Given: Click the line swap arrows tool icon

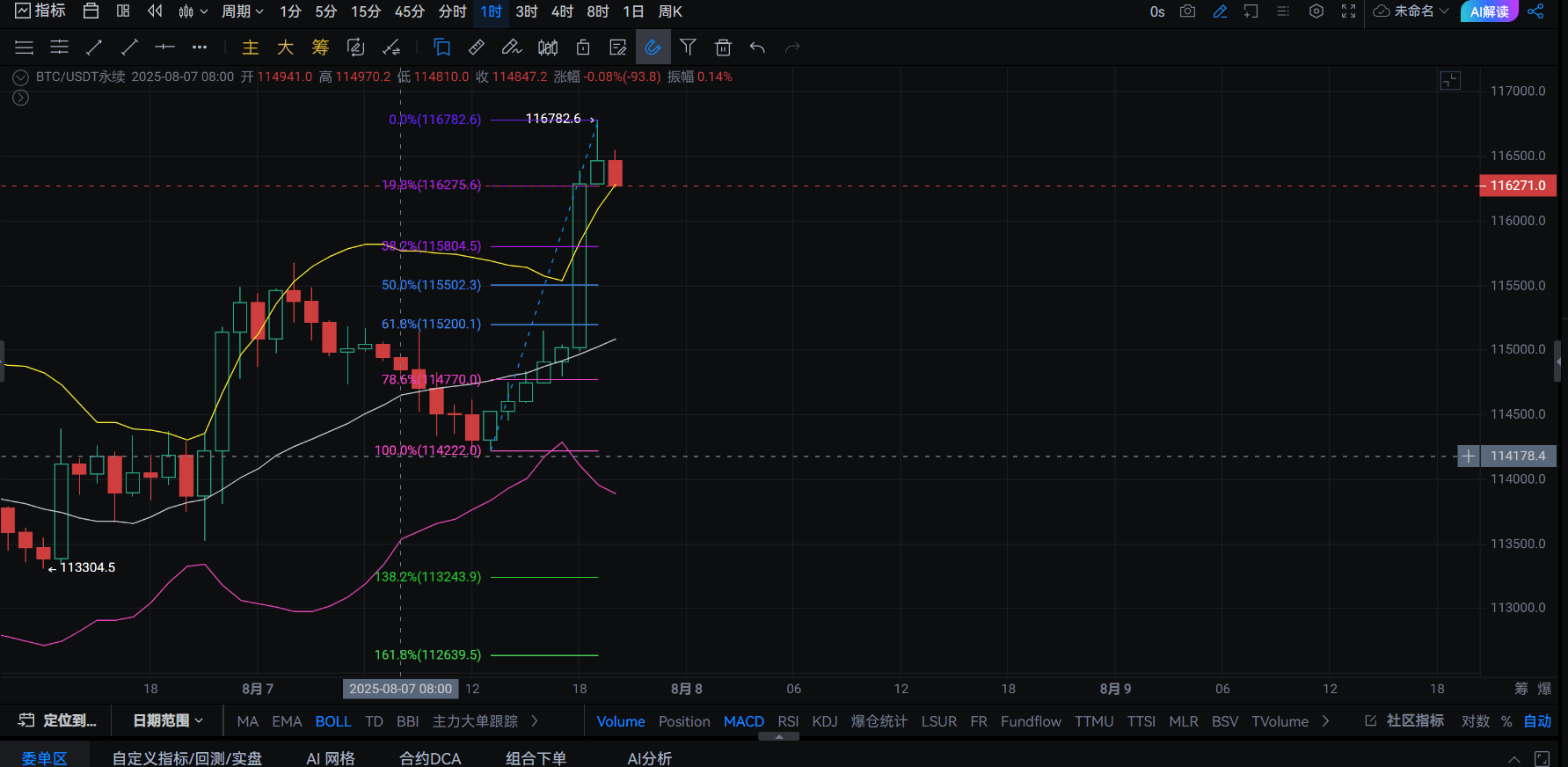Looking at the screenshot, I should click(391, 47).
